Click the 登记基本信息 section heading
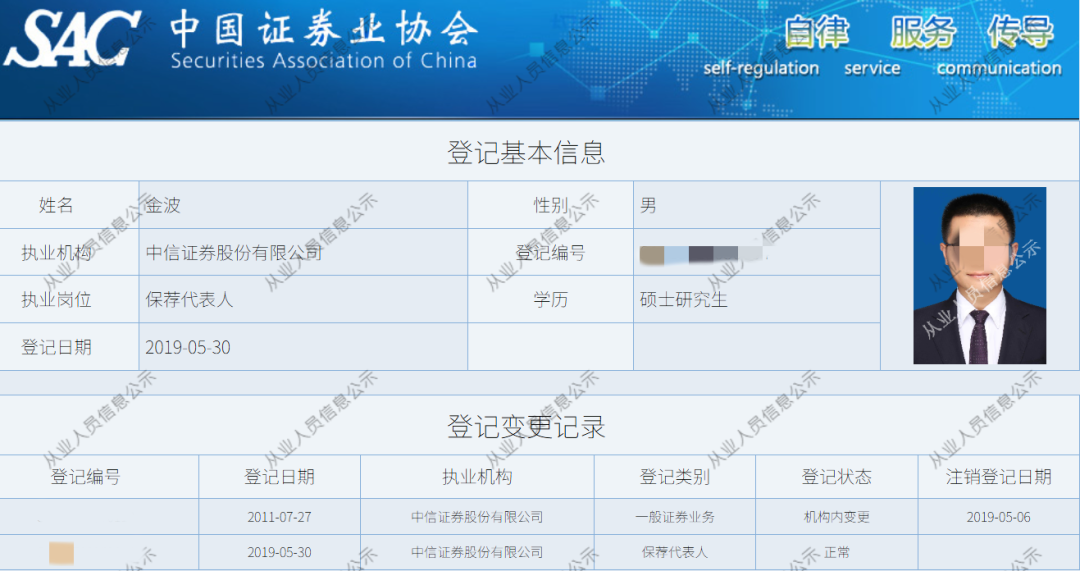This screenshot has width=1080, height=571. (526, 153)
